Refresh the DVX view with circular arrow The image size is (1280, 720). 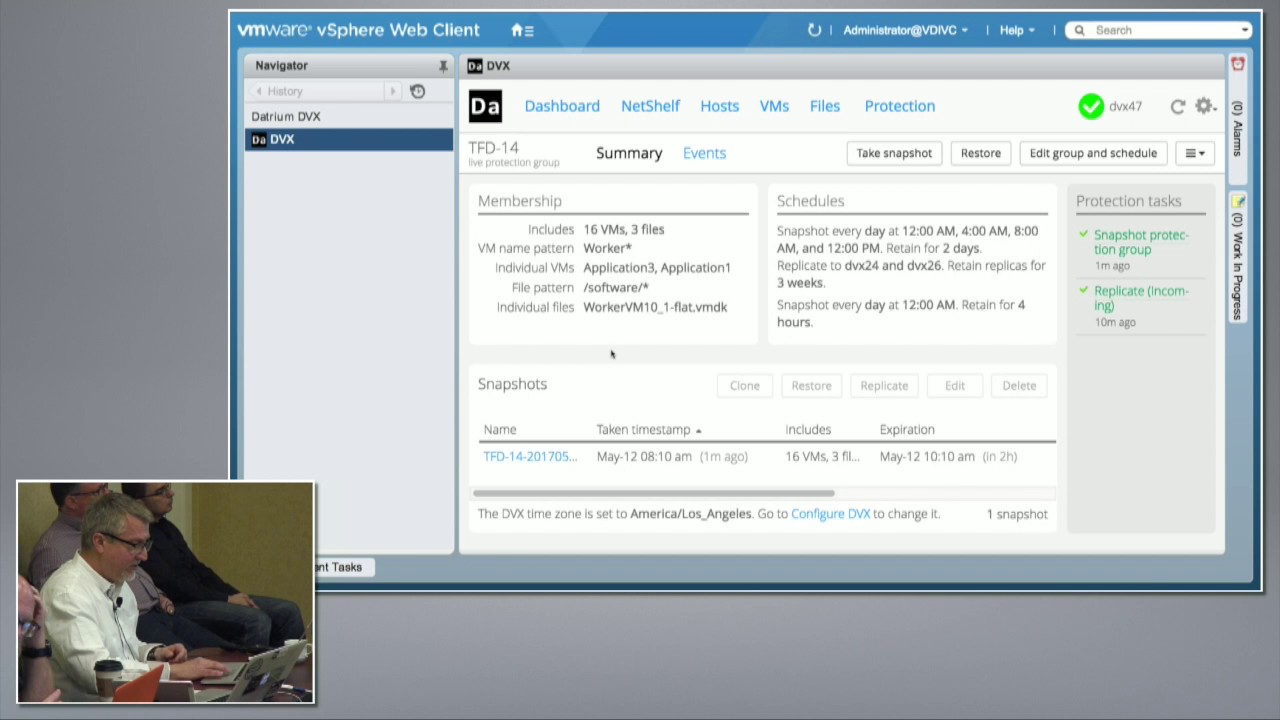[1178, 106]
